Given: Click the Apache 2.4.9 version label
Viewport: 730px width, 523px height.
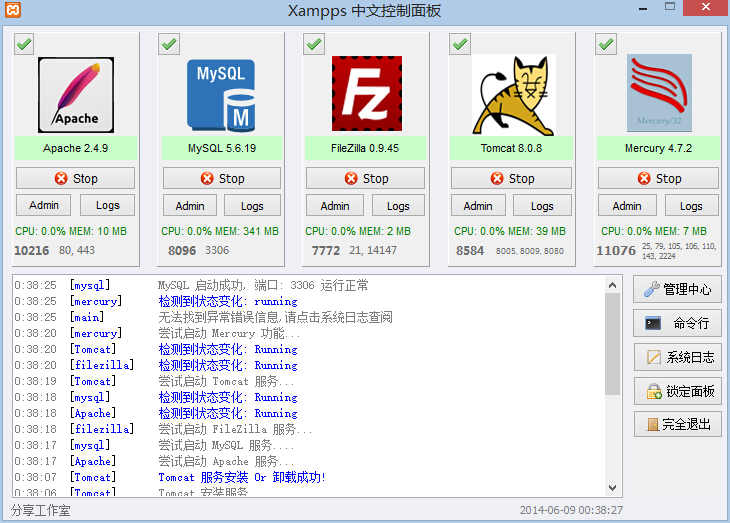Looking at the screenshot, I should pos(75,148).
